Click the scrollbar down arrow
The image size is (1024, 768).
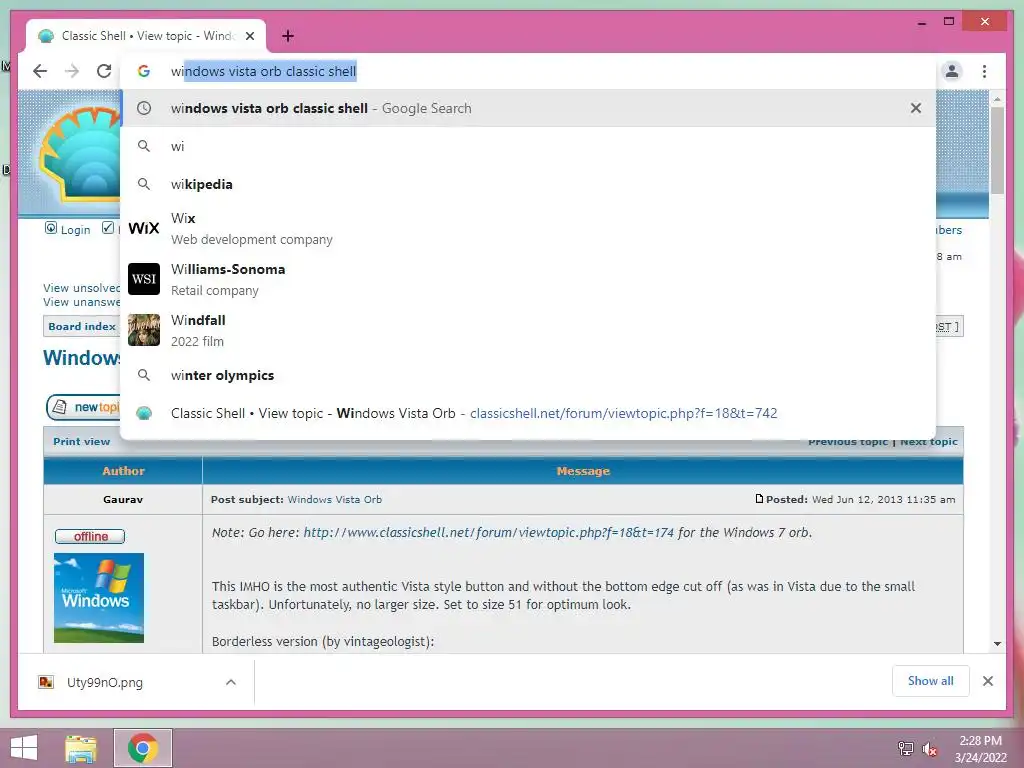[x=997, y=644]
